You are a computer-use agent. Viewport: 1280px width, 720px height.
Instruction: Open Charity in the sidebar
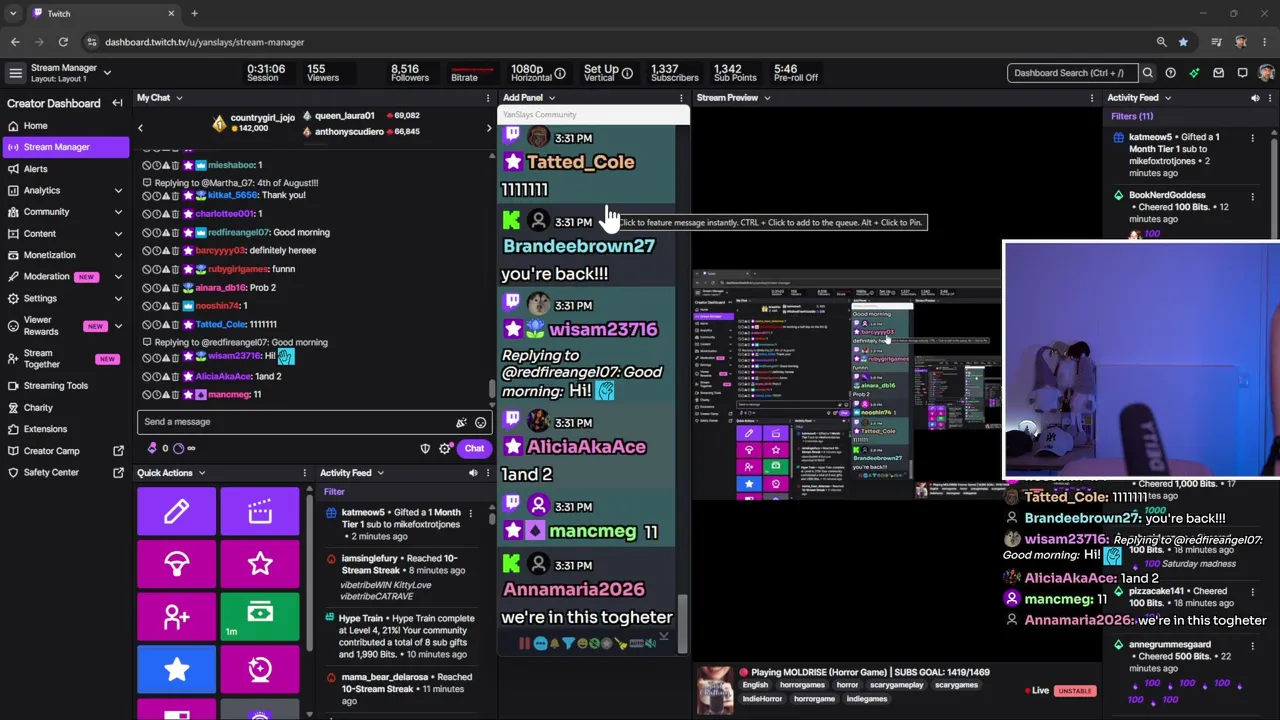65,408
